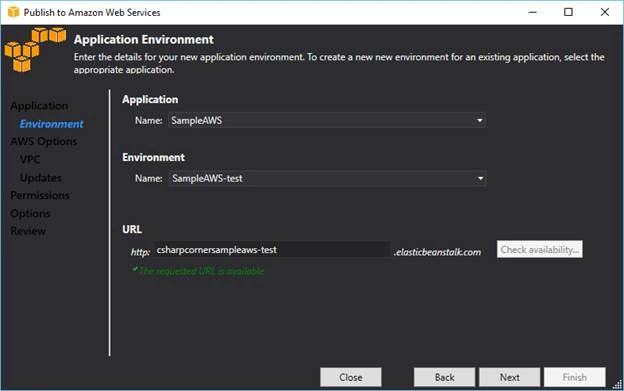This screenshot has width=624, height=391.
Task: Open the AWS Options step
Action: (44, 142)
